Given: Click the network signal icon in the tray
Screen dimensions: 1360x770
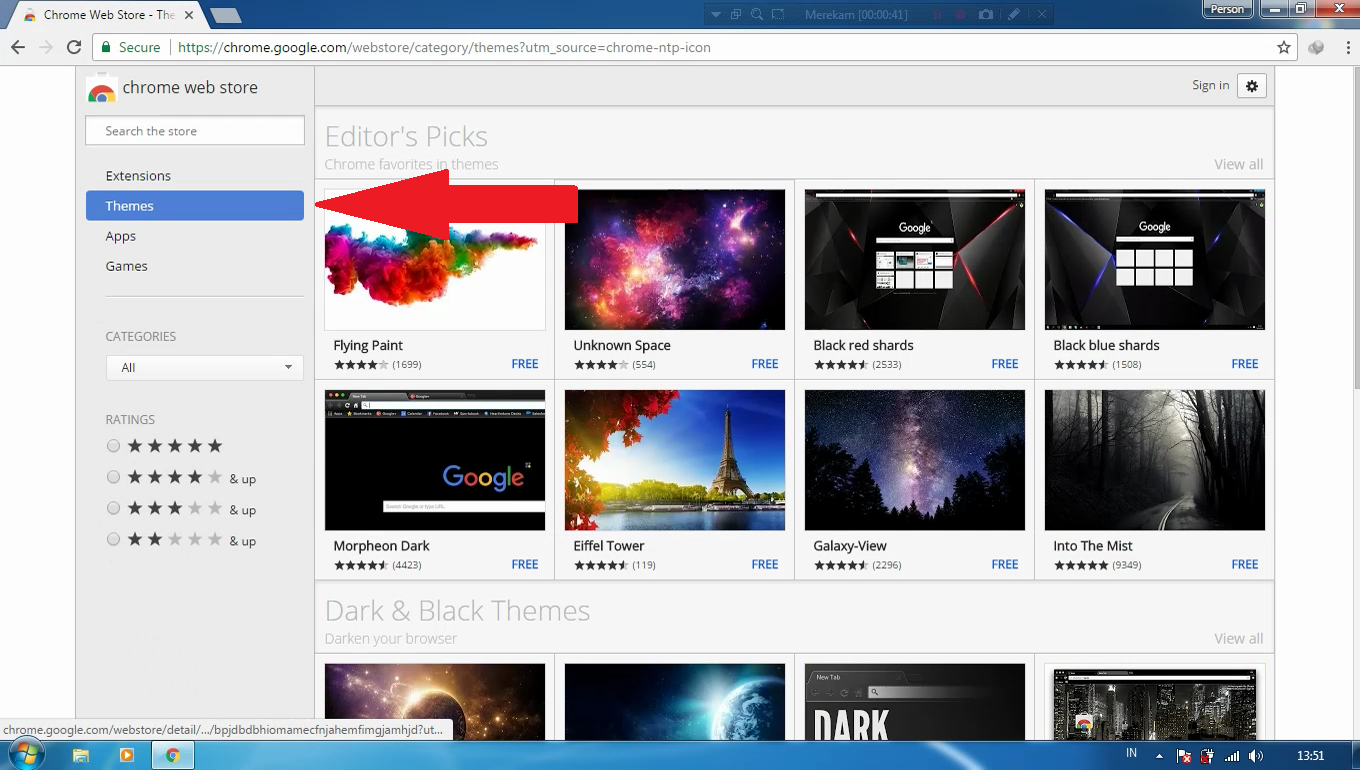Looking at the screenshot, I should [x=1232, y=756].
